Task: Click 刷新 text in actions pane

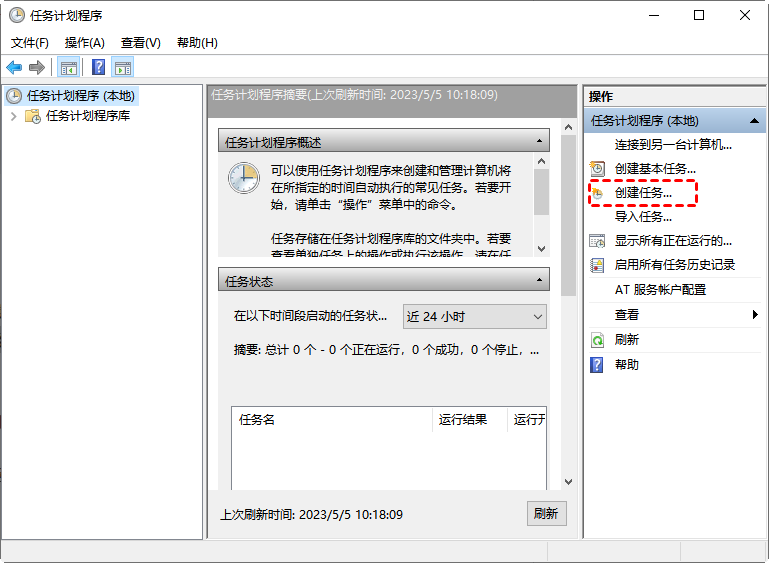Action: [627, 340]
